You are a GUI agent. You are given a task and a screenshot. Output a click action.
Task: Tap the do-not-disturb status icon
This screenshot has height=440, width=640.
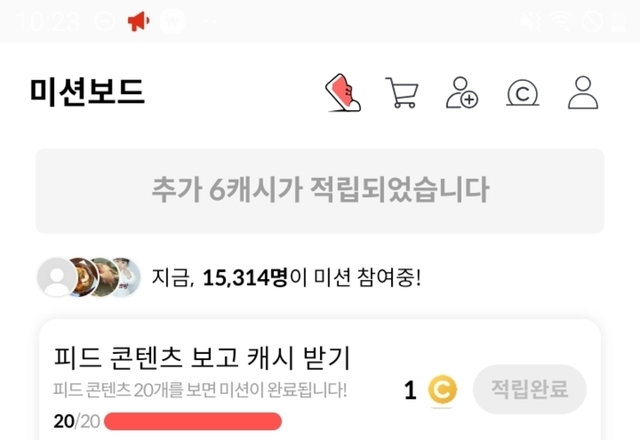(x=104, y=21)
